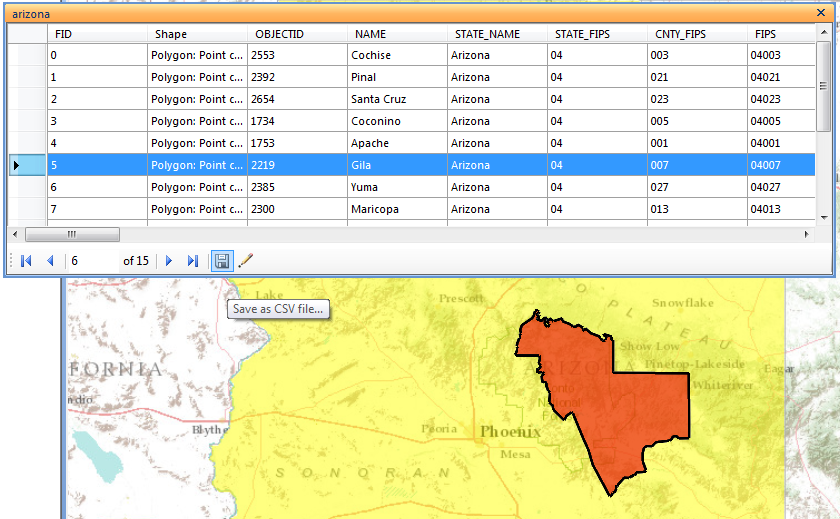The width and height of the screenshot is (840, 519).
Task: Go to the previous record
Action: [x=49, y=261]
